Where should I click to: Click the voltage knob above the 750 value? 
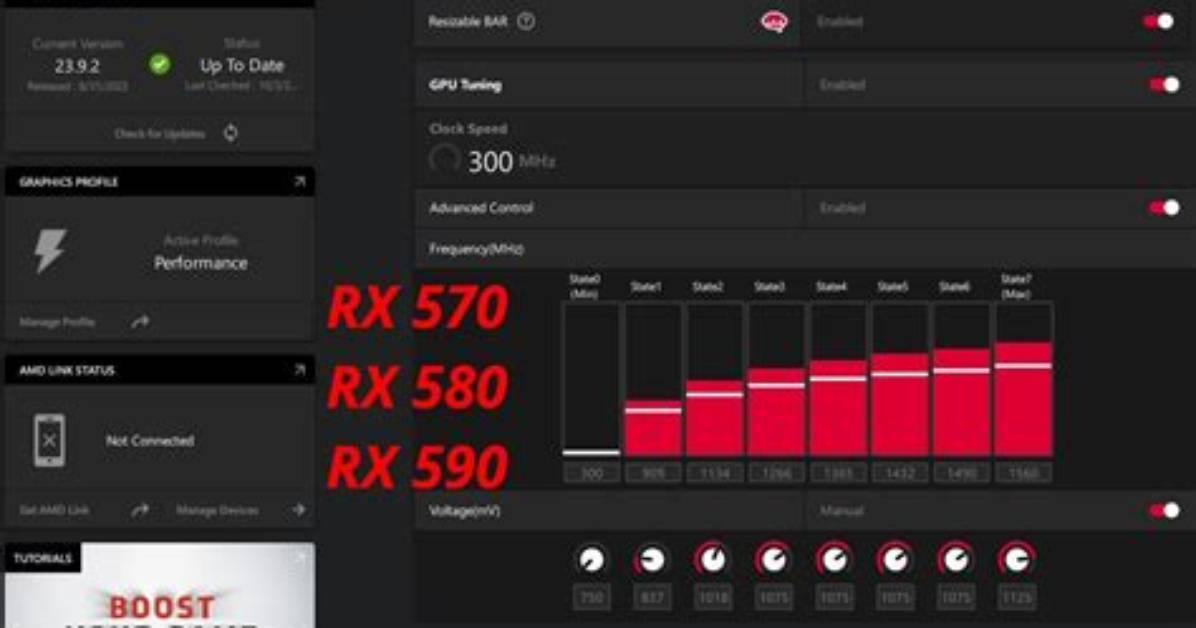point(591,560)
